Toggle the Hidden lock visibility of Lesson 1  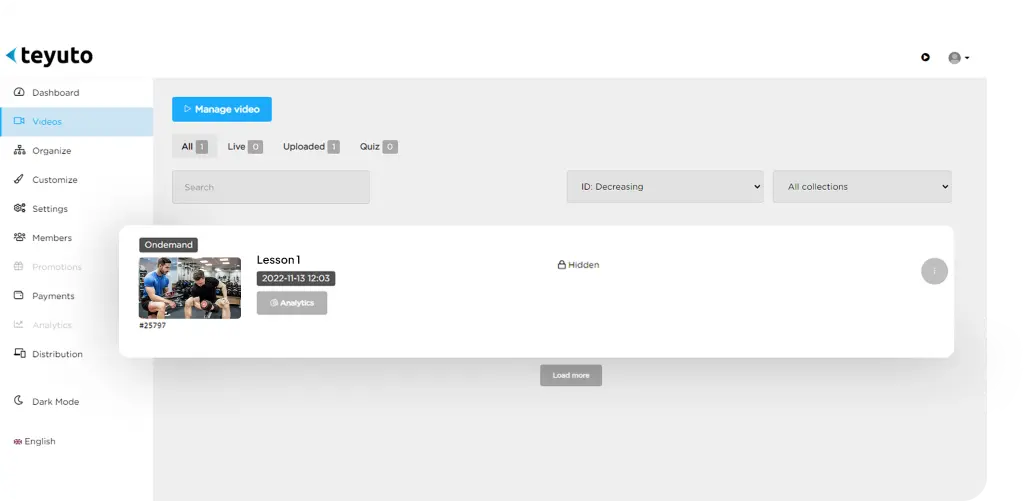click(579, 265)
